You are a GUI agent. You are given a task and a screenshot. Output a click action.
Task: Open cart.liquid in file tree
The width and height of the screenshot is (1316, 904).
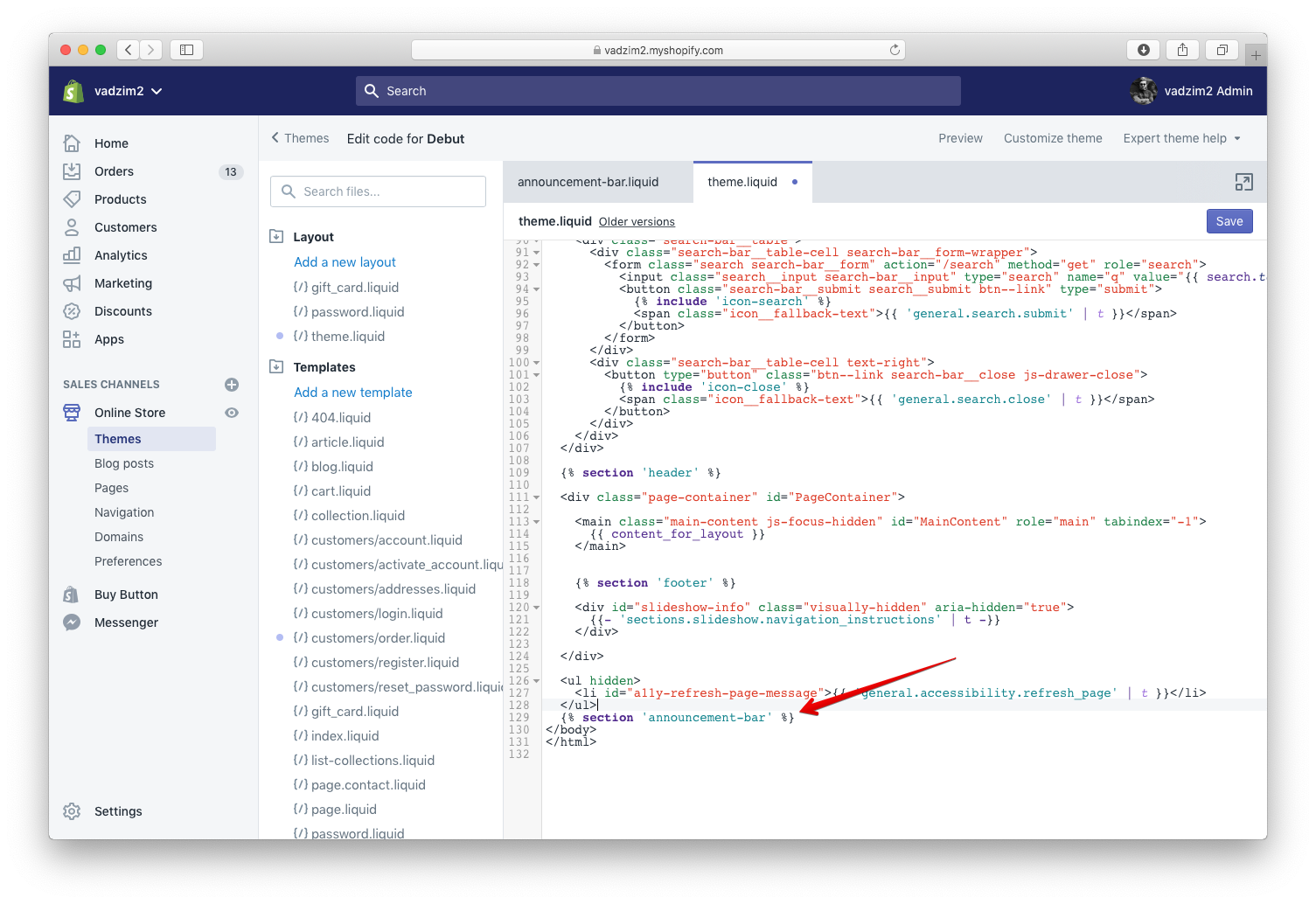[340, 491]
